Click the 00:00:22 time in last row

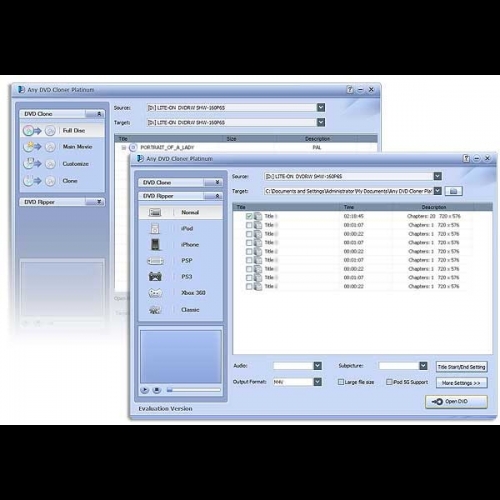(353, 286)
